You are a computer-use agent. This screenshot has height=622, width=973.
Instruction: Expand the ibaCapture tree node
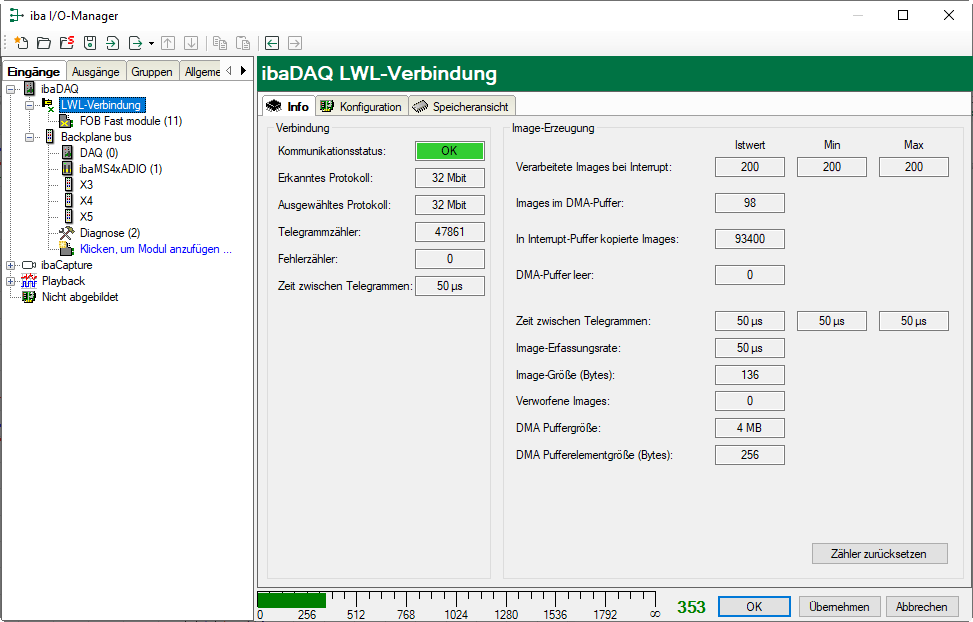[x=11, y=265]
